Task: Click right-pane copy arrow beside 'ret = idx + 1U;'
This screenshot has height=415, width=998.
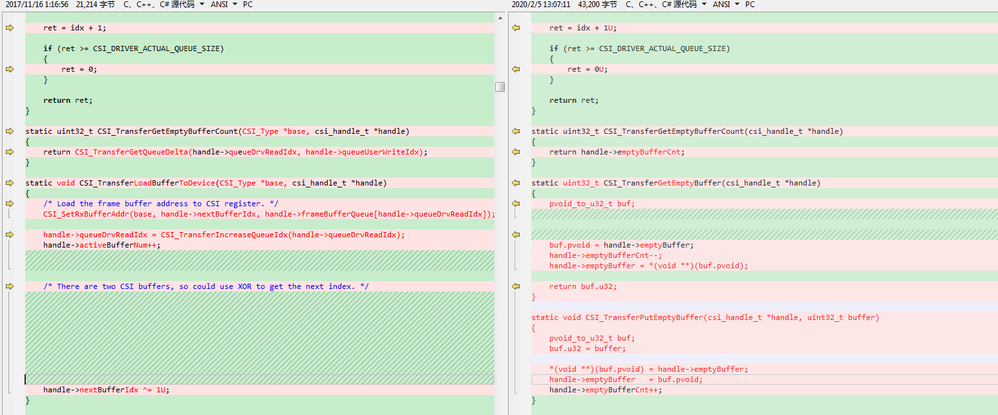Action: [x=516, y=28]
